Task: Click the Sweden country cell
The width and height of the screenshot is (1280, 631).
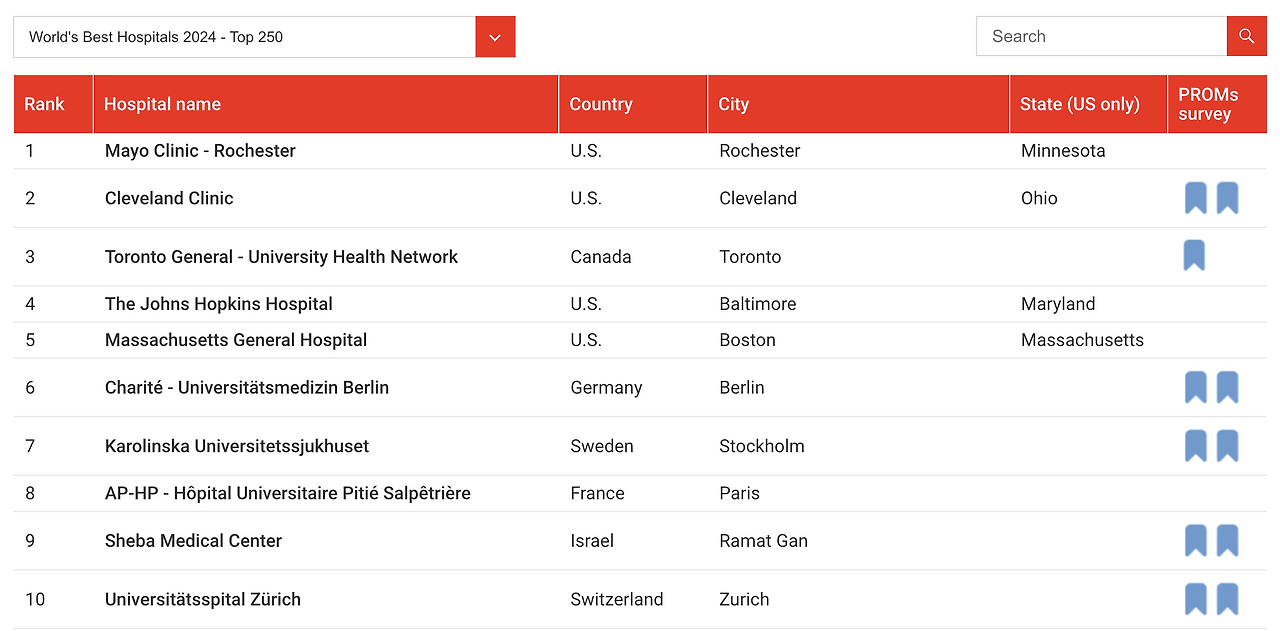Action: [602, 446]
